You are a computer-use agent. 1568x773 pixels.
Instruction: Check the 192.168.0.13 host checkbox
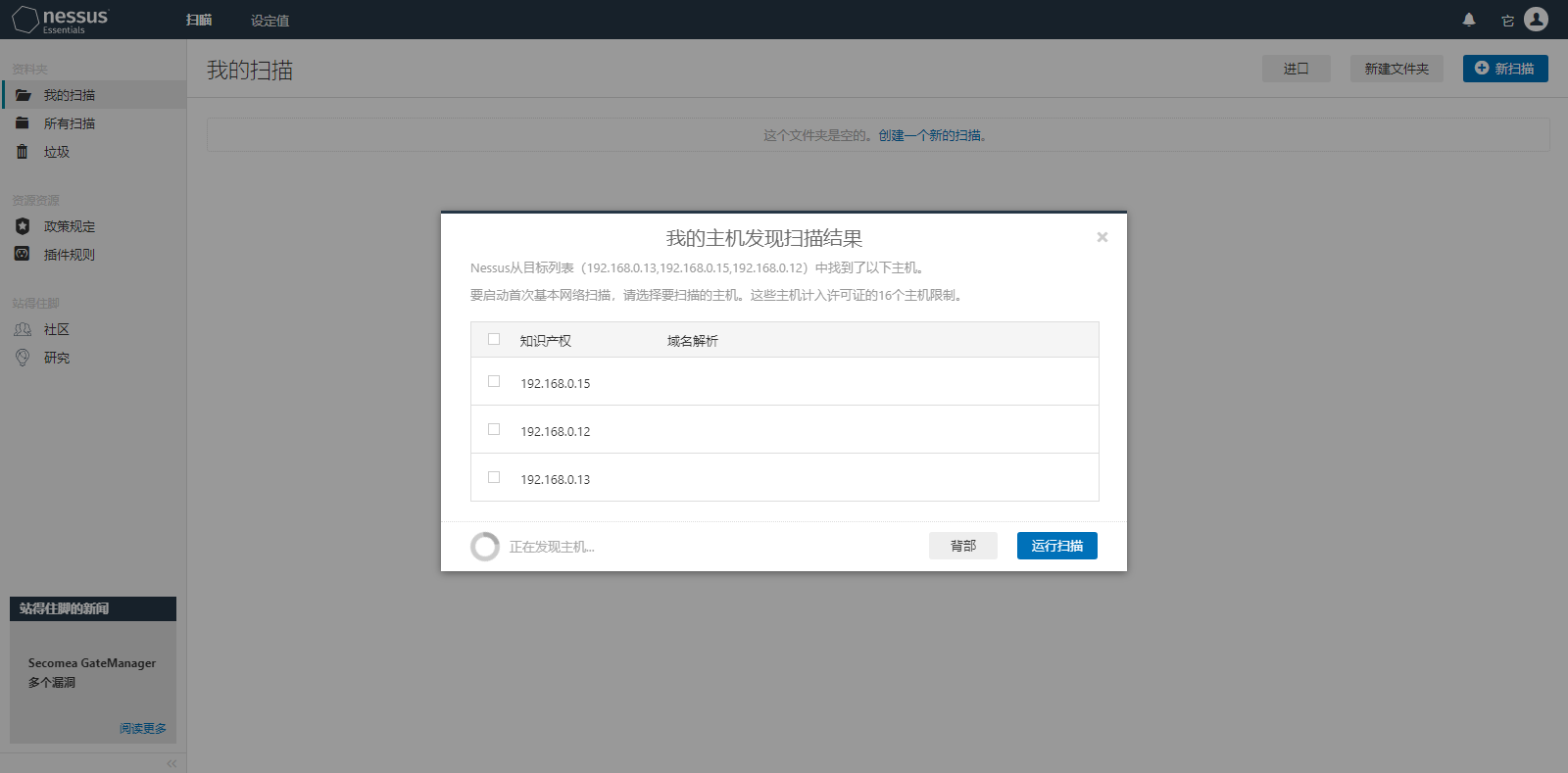pyautogui.click(x=494, y=477)
